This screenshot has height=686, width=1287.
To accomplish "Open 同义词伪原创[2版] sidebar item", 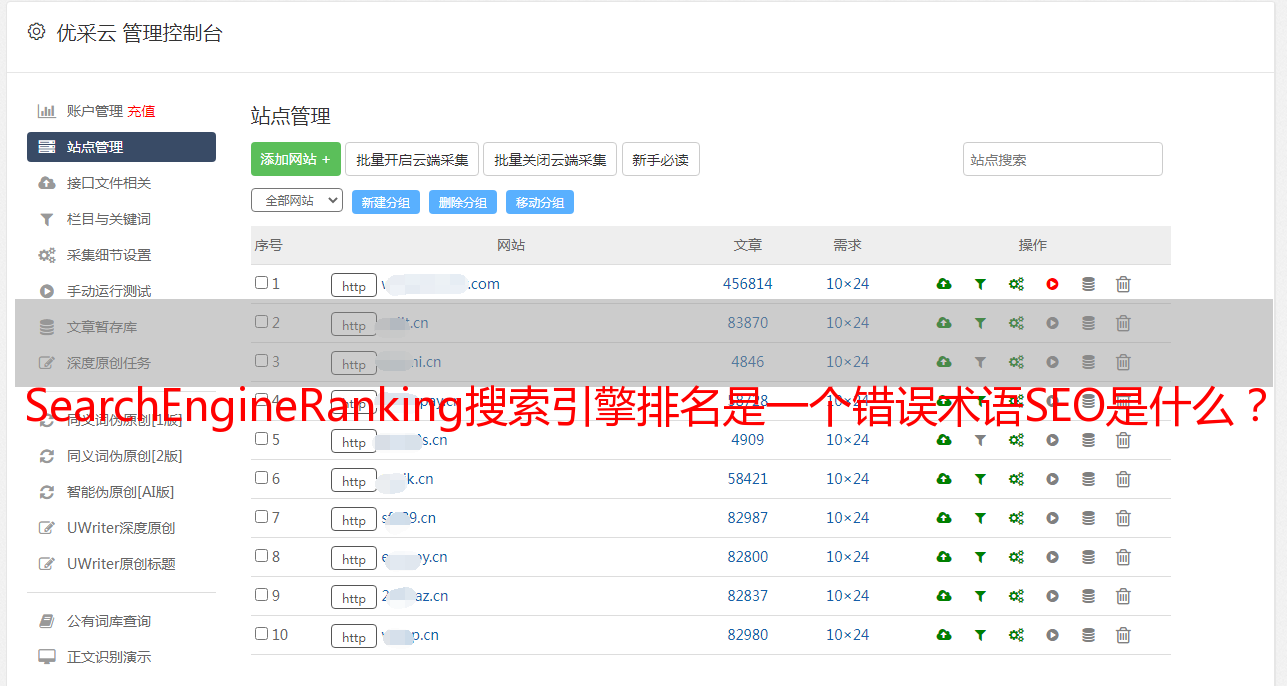I will (124, 456).
